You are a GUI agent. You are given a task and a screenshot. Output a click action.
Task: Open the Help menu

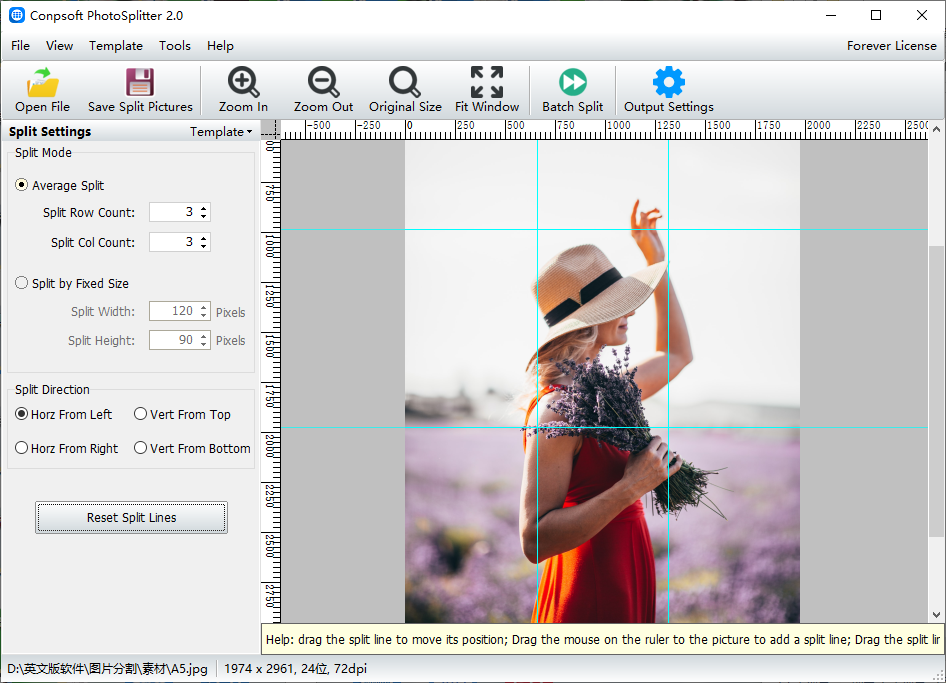[x=220, y=46]
